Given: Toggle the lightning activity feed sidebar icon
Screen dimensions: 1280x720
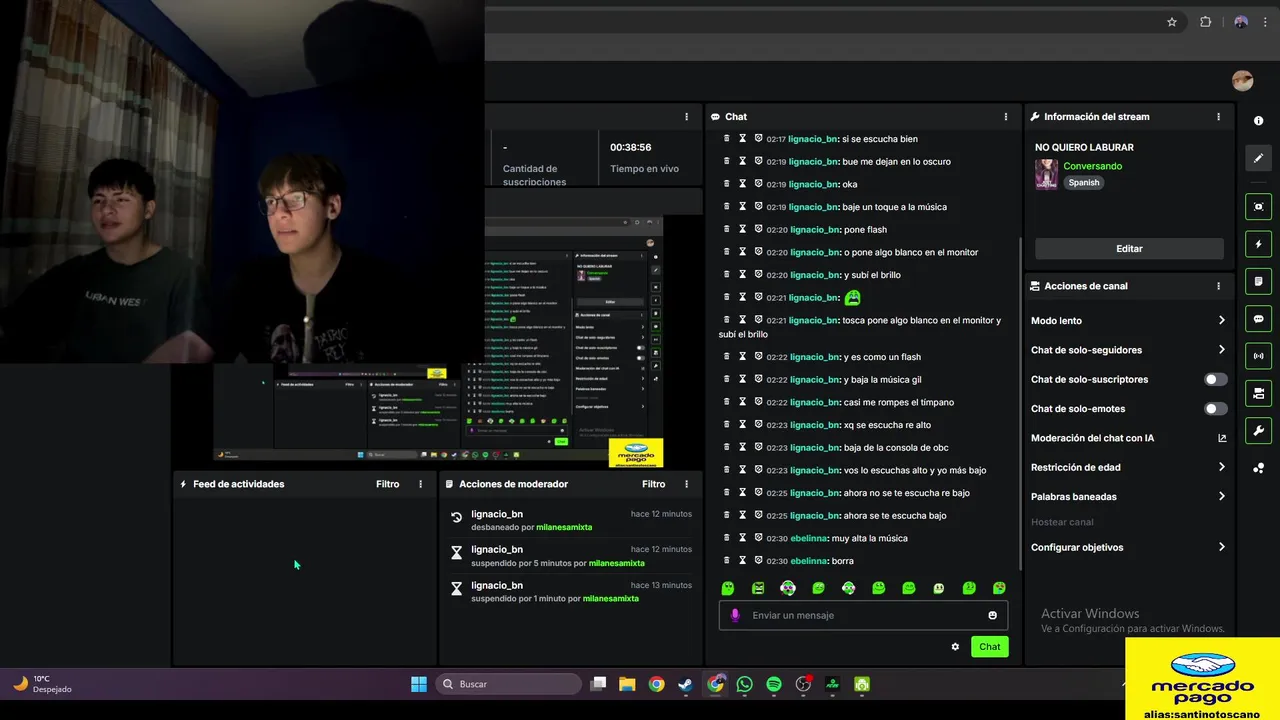Looking at the screenshot, I should (1258, 244).
